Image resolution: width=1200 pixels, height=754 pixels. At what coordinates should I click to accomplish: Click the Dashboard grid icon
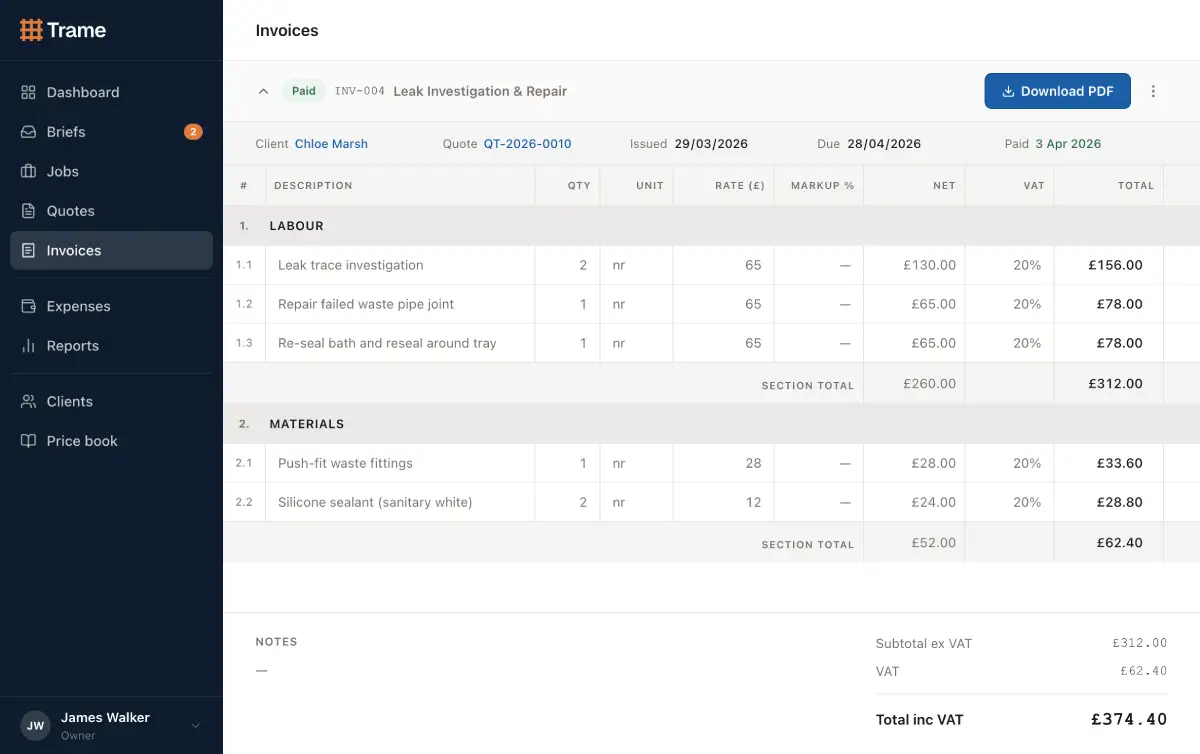pos(28,92)
